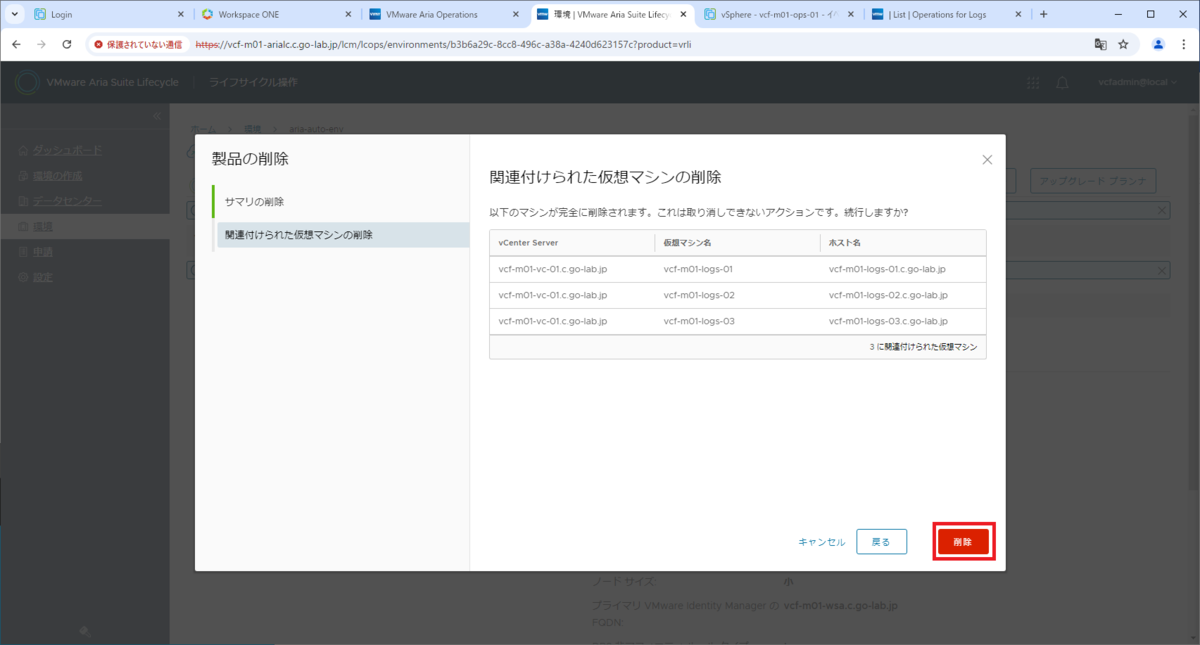Select the vcf-m01-logs-02 virtual machine cell
Screen dimensions: 1200x645
coord(699,295)
